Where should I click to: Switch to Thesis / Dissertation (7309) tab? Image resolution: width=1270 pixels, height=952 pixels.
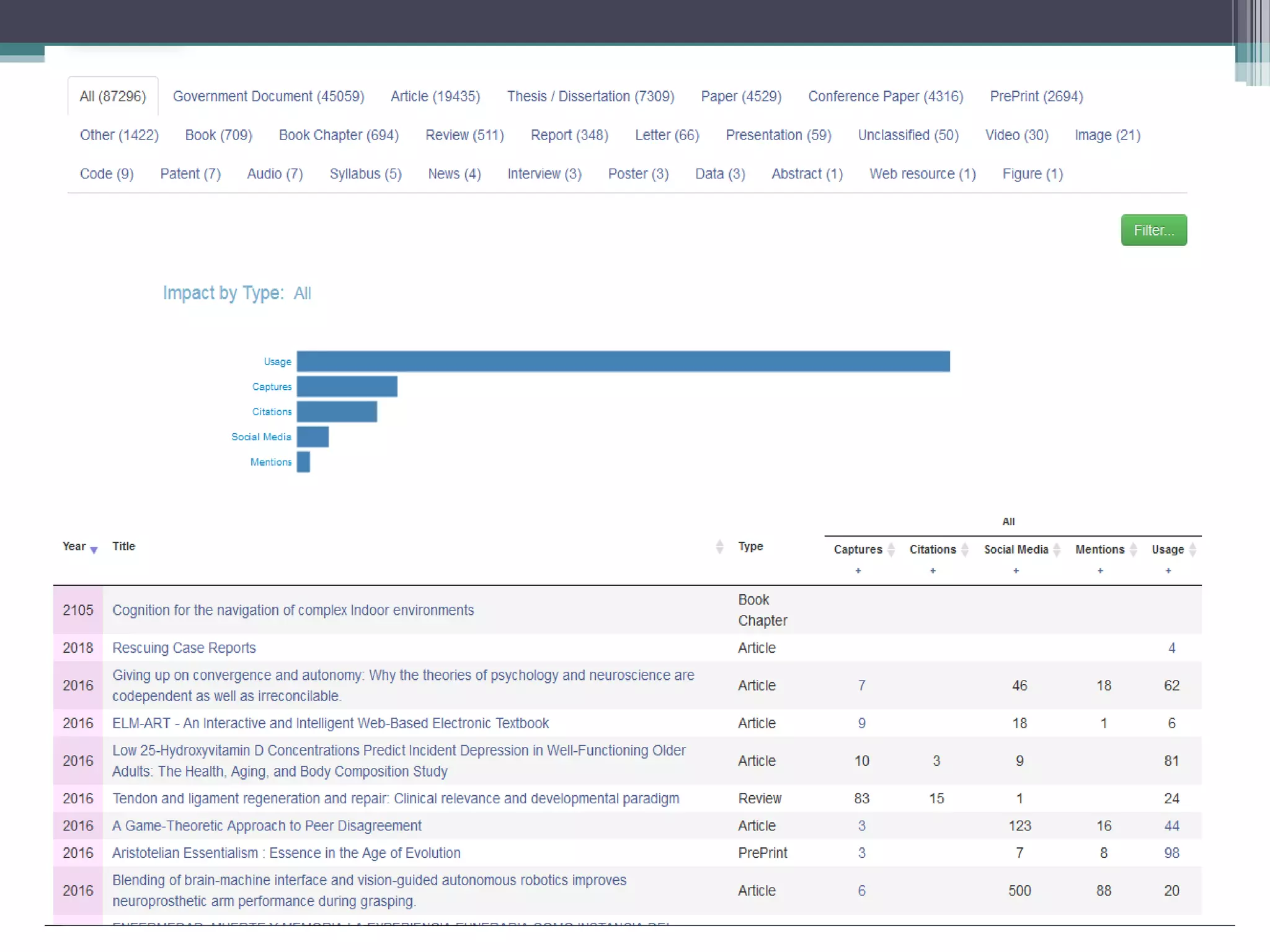coord(590,96)
